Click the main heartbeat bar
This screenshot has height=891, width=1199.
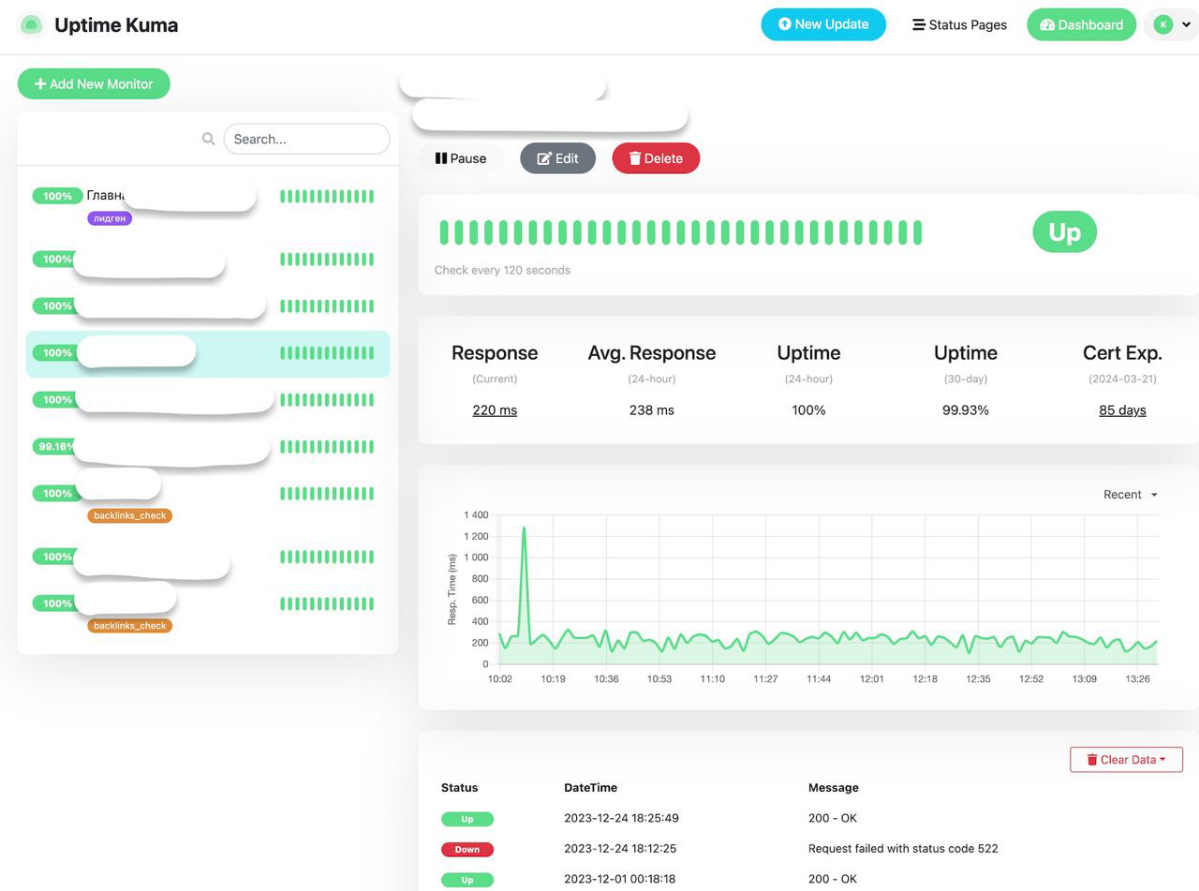pyautogui.click(x=681, y=232)
